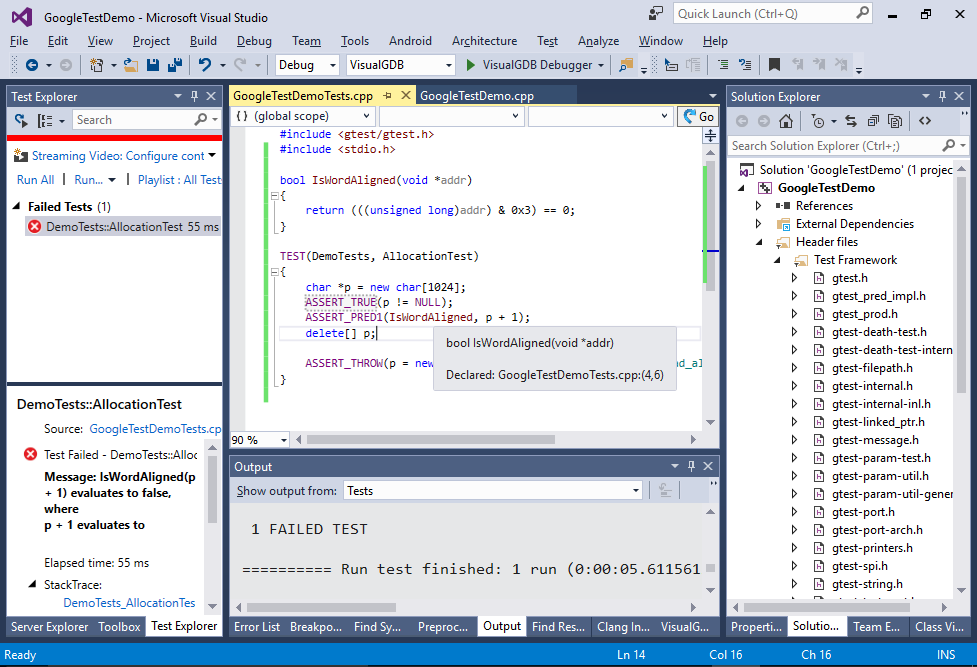Click the run-tests-after-build icon in Test Explorer
977x667 pixels.
tap(22, 120)
